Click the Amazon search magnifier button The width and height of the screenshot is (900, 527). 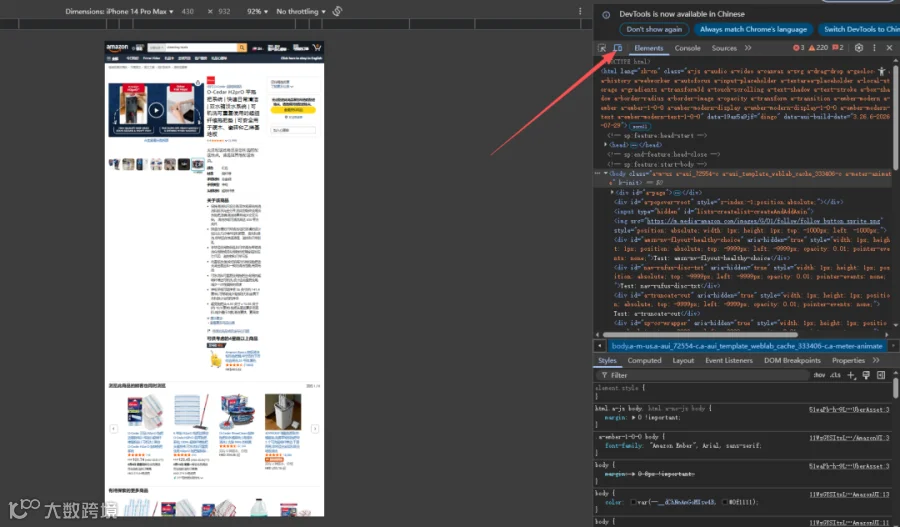click(242, 48)
